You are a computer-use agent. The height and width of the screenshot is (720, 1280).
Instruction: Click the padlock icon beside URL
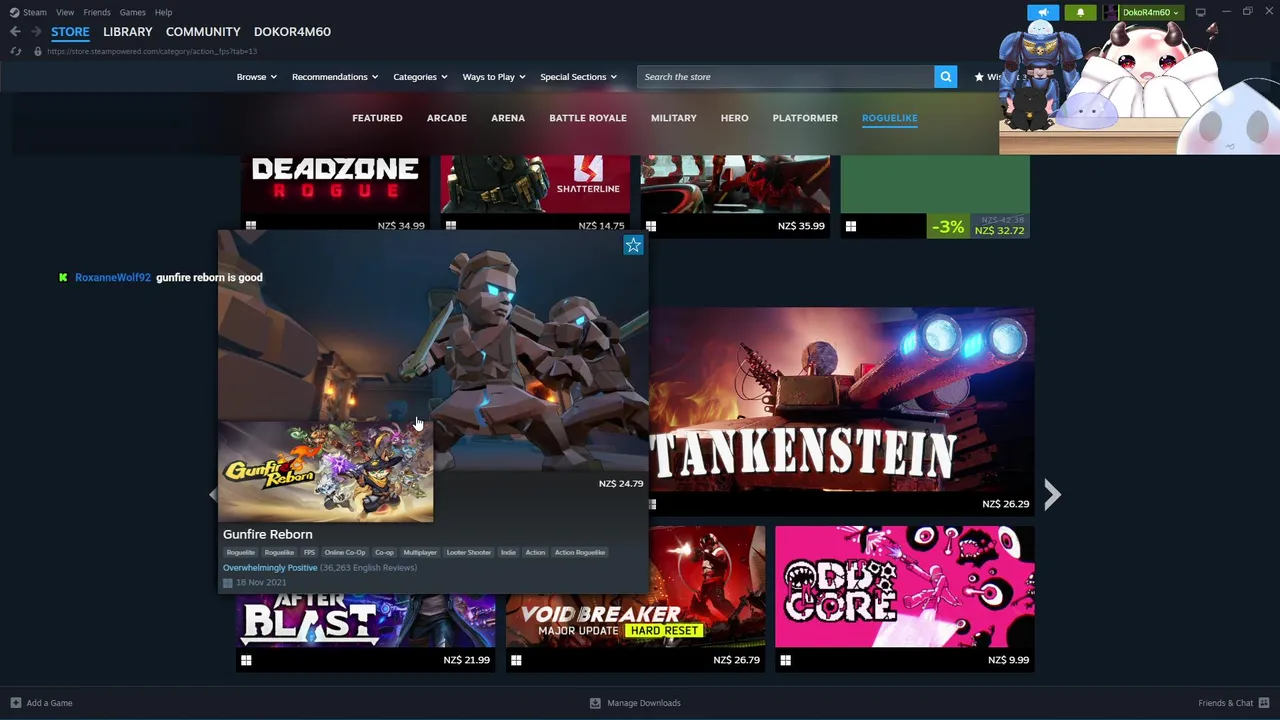pyautogui.click(x=37, y=51)
